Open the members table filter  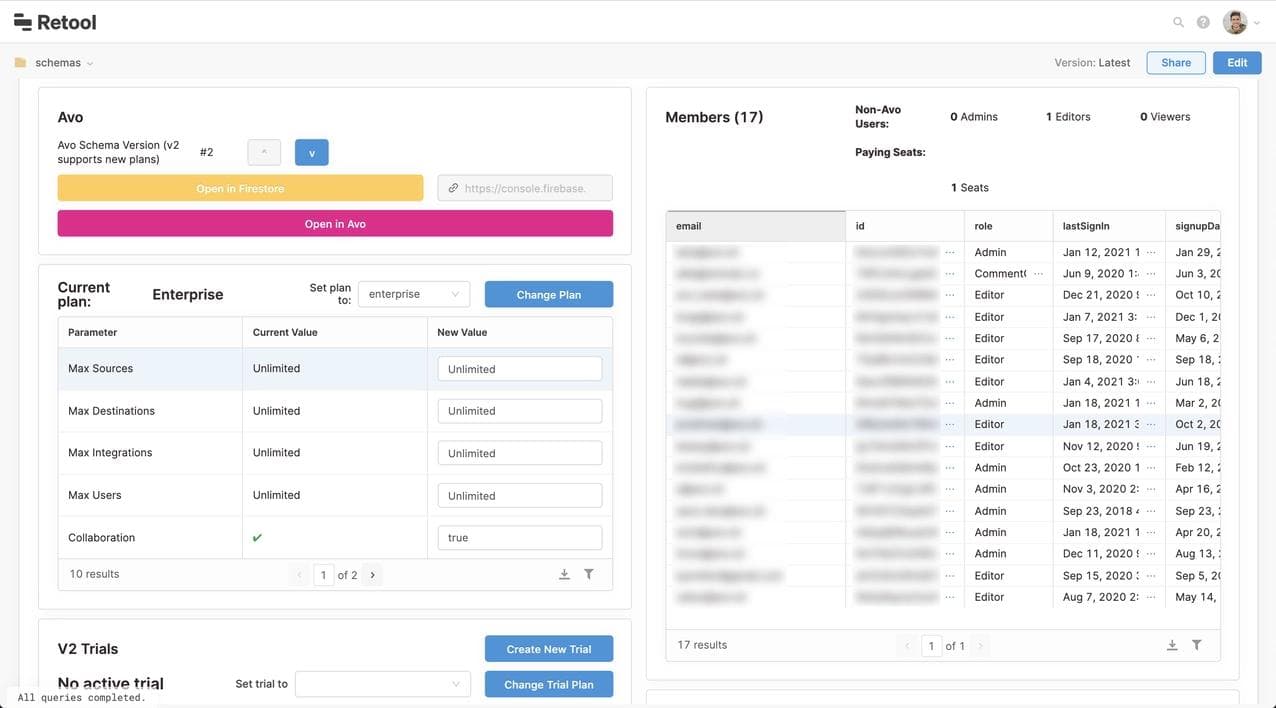click(x=1196, y=645)
